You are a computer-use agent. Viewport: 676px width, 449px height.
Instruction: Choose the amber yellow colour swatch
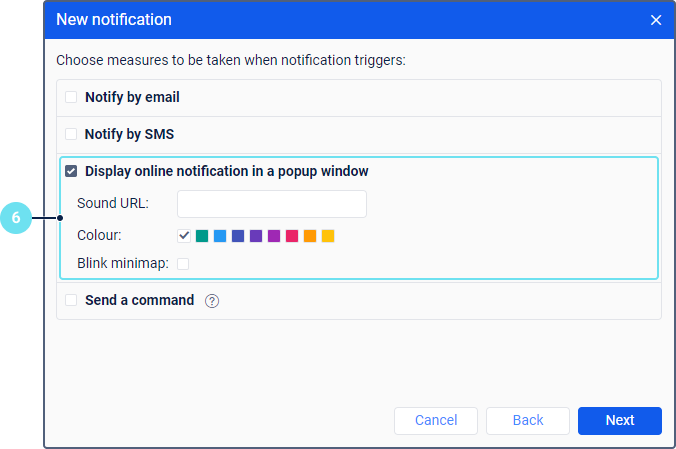pyautogui.click(x=328, y=236)
